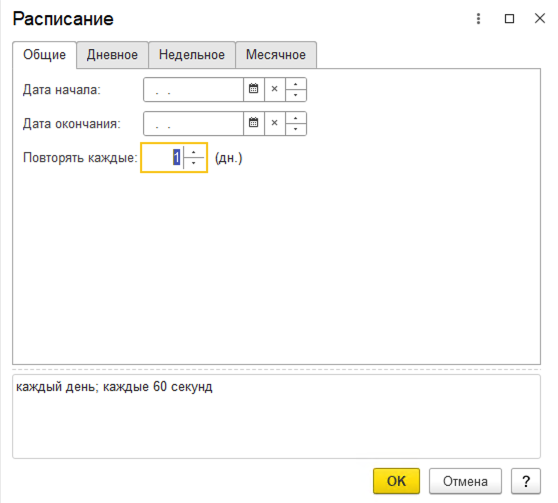Decrease Дата окончания with the down arrow
The width and height of the screenshot is (558, 503).
[296, 129]
